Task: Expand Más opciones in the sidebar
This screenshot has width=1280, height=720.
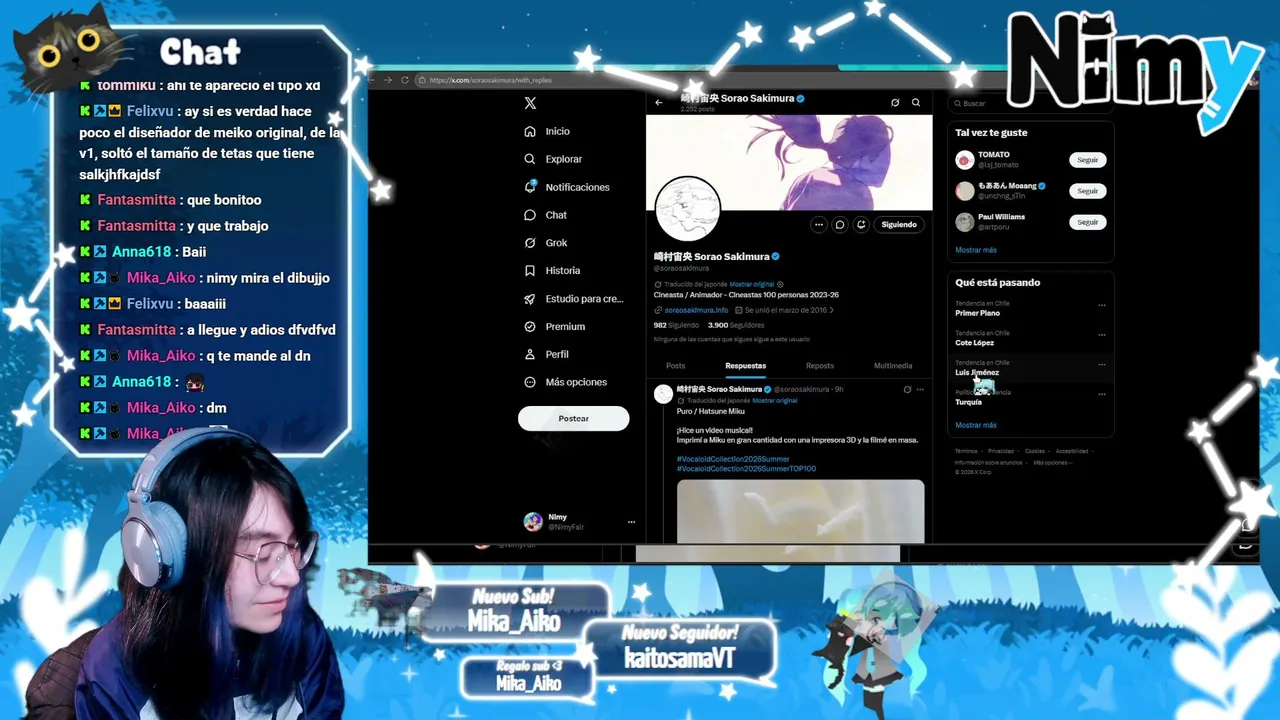Action: tap(566, 382)
